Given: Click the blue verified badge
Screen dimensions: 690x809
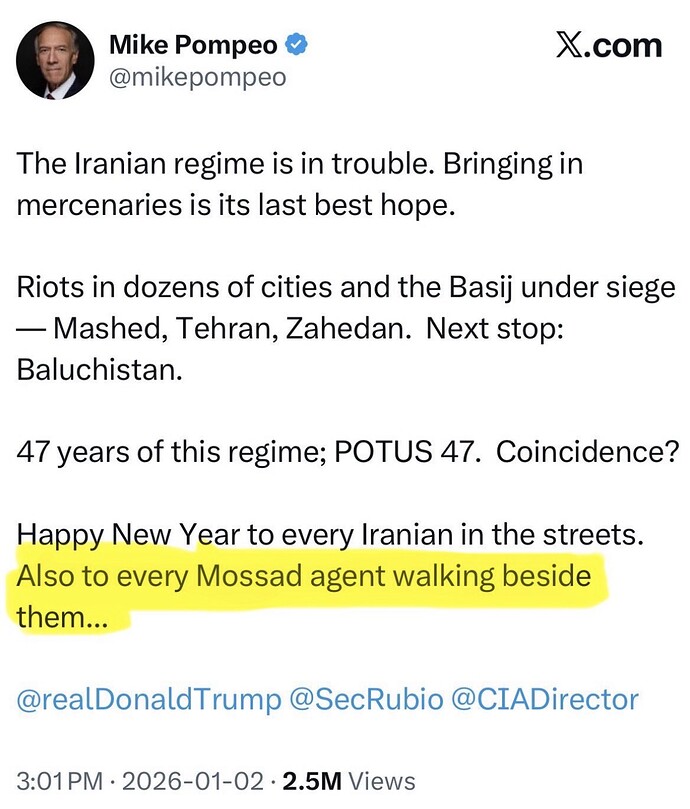Looking at the screenshot, I should click(x=296, y=44).
